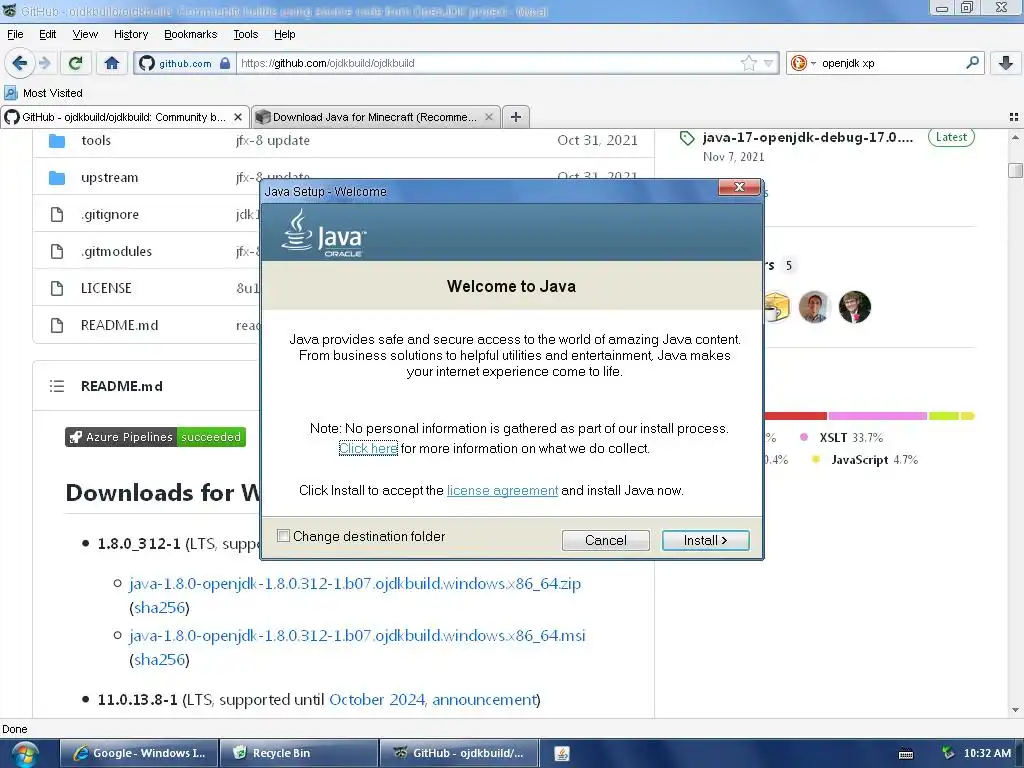The image size is (1024, 768).
Task: Click the release tag icon
Action: (x=687, y=138)
